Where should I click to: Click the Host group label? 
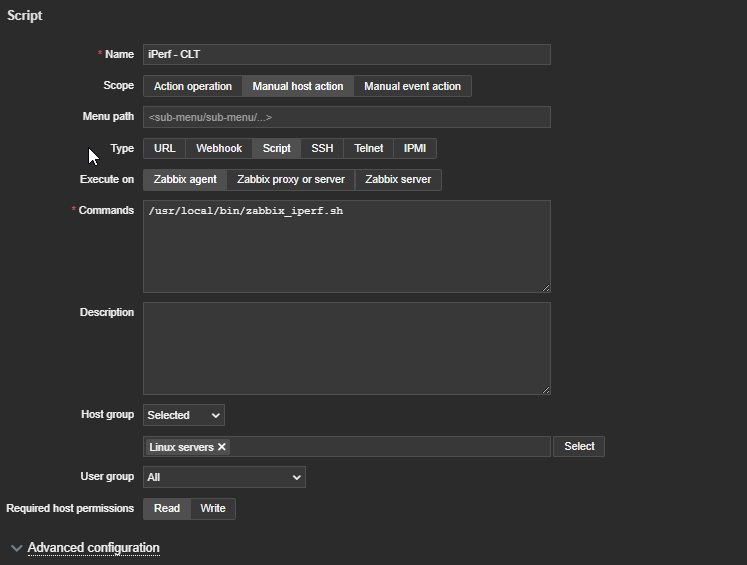(108, 414)
